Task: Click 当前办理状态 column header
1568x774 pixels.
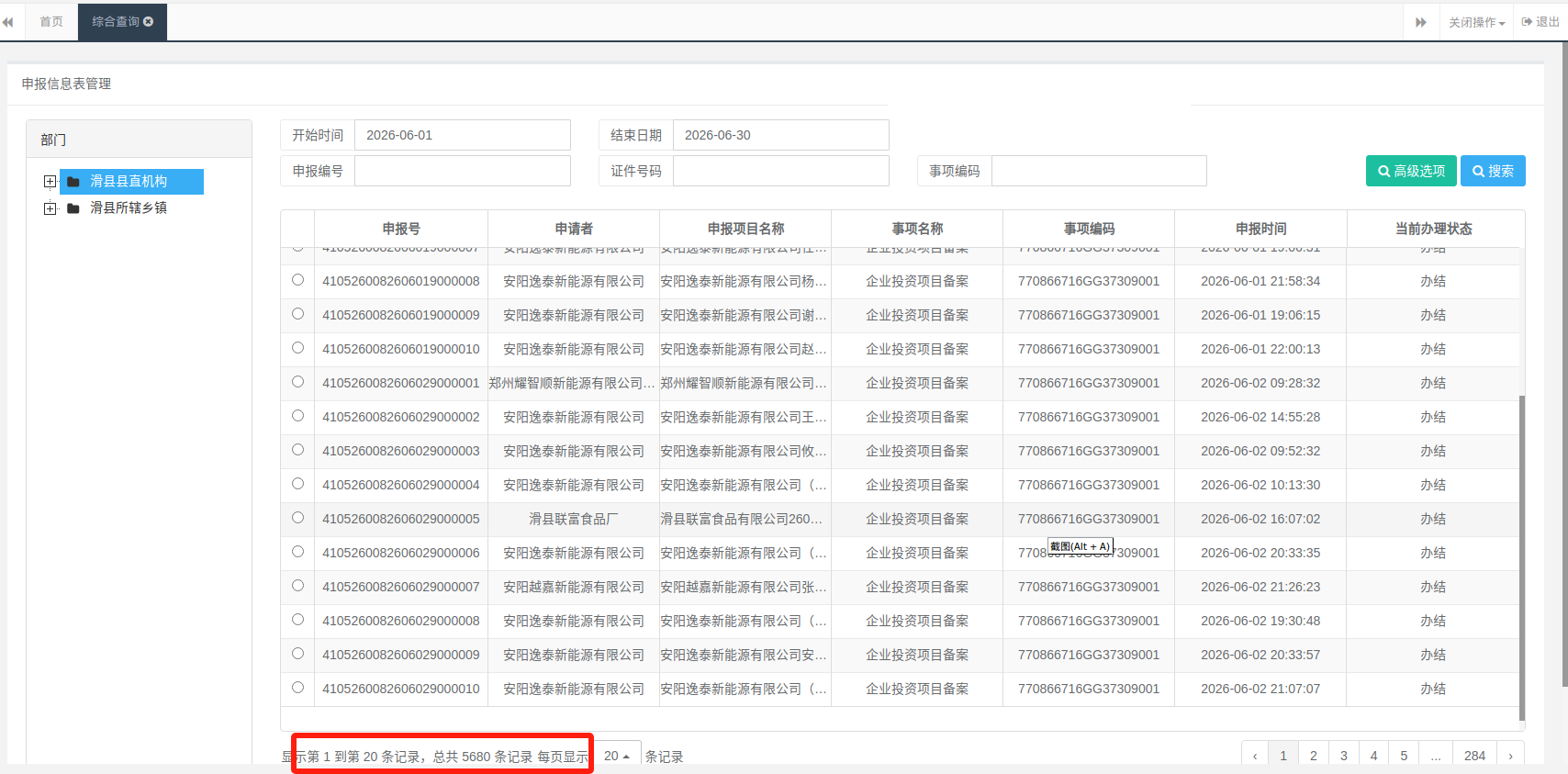Action: point(1433,229)
